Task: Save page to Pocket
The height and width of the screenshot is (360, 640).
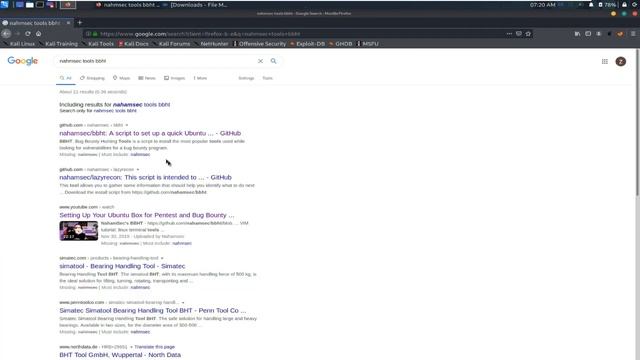Action: (519, 34)
